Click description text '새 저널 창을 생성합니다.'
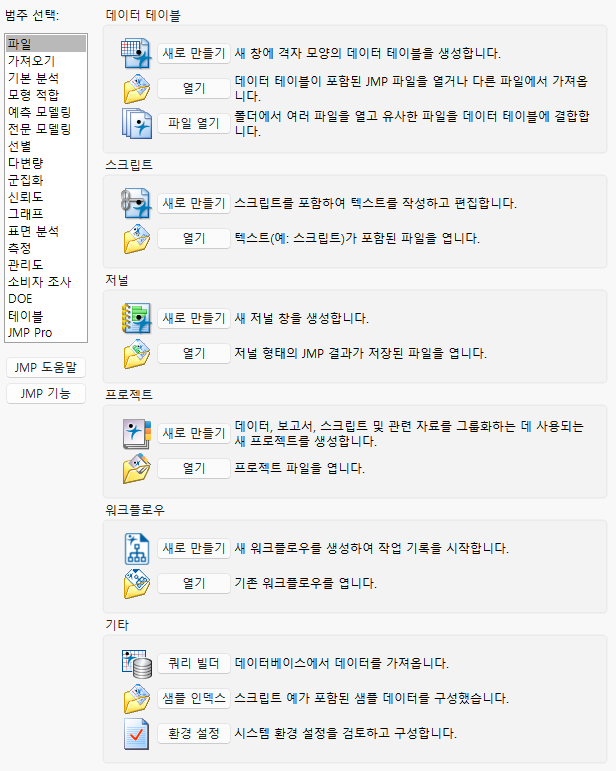 [x=301, y=318]
